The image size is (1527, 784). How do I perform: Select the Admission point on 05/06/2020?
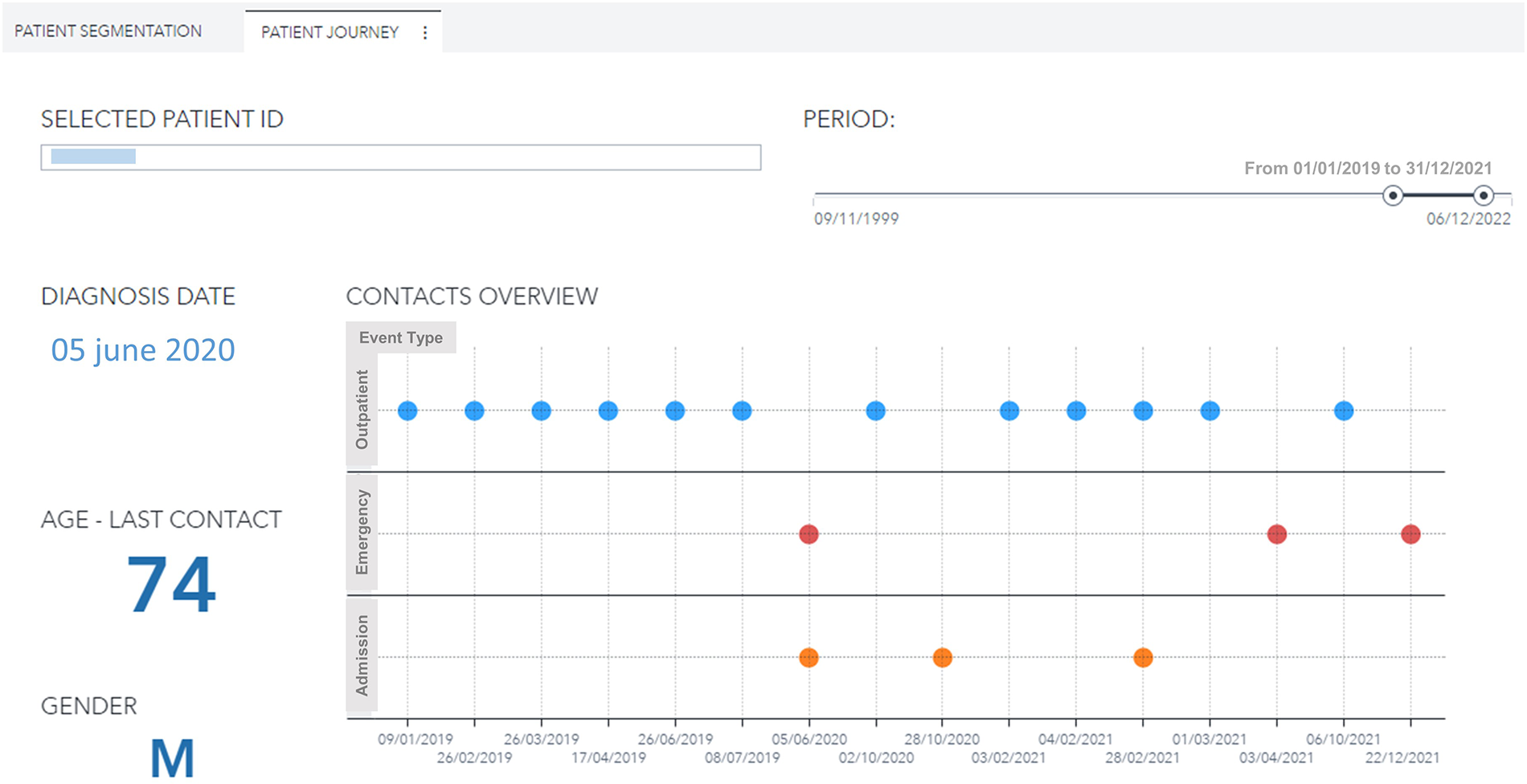(809, 658)
